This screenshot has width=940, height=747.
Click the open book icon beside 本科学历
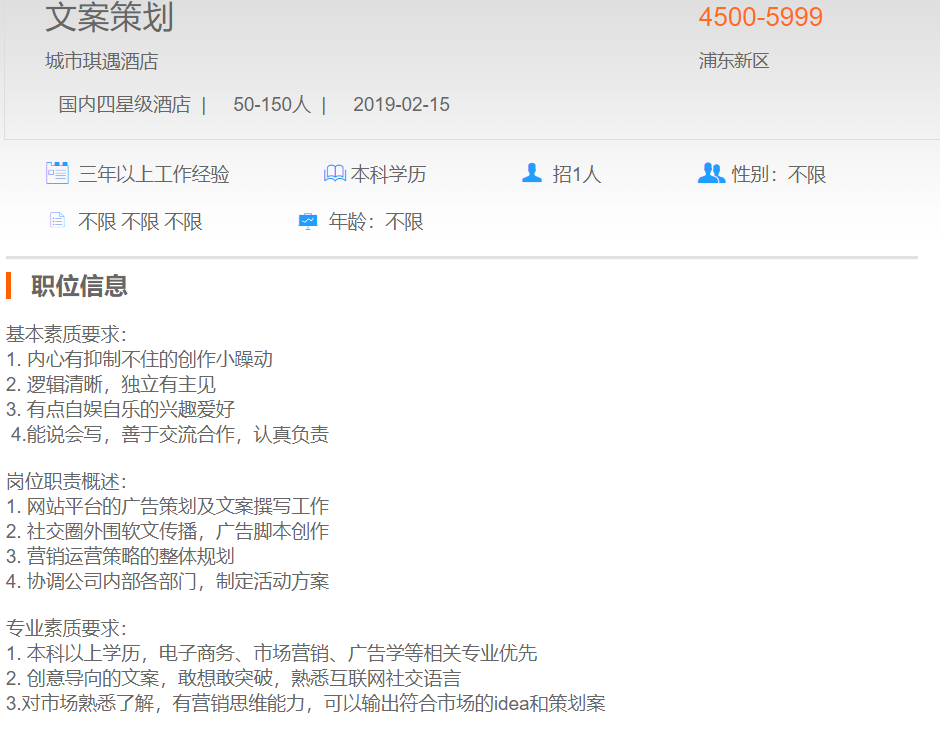[334, 174]
